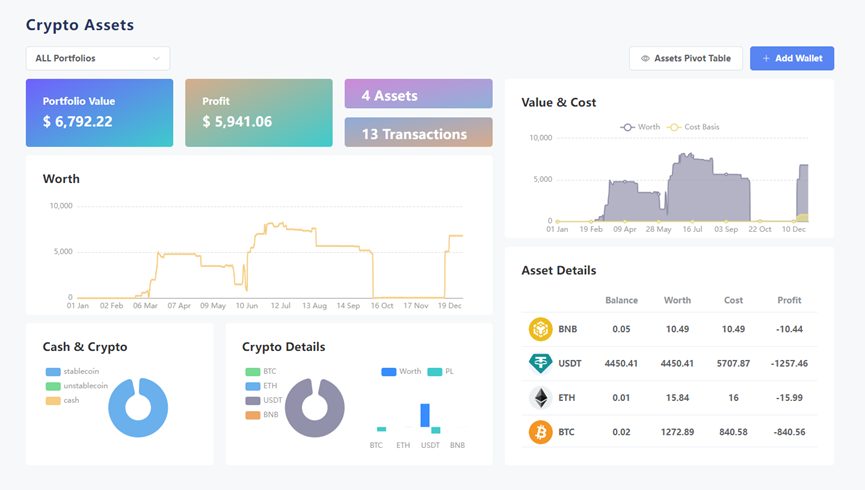
Task: Click the Add Wallet button
Action: pos(792,58)
